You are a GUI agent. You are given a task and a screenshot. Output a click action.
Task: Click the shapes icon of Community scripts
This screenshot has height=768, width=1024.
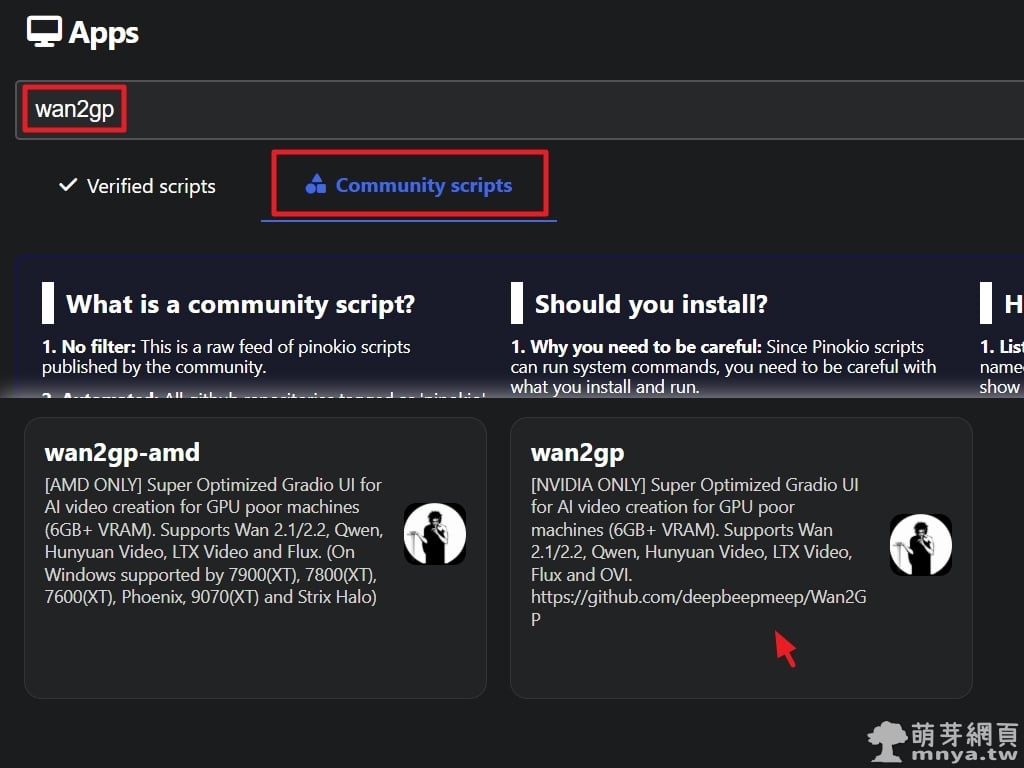click(x=316, y=185)
